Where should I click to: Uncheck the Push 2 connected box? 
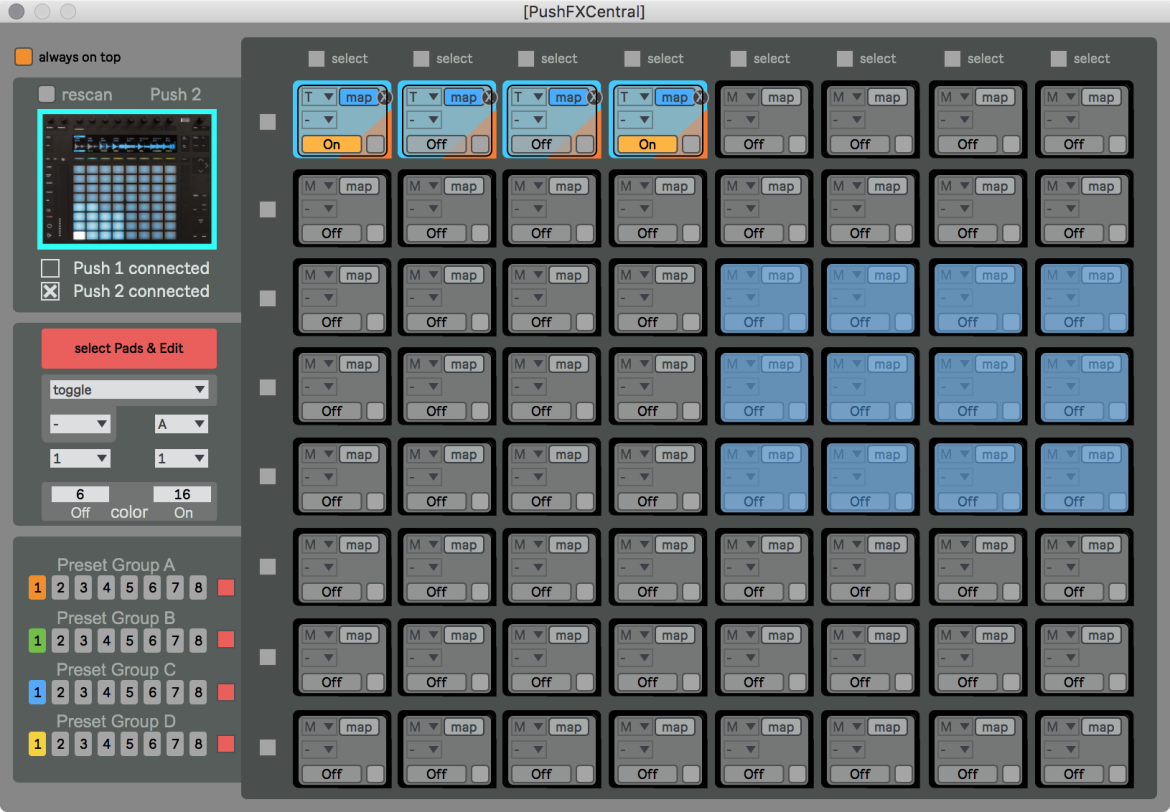point(50,291)
